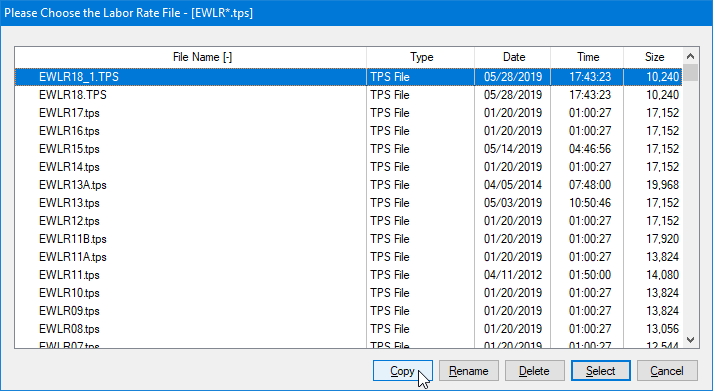Select the EWLR17.tps file

(349, 113)
